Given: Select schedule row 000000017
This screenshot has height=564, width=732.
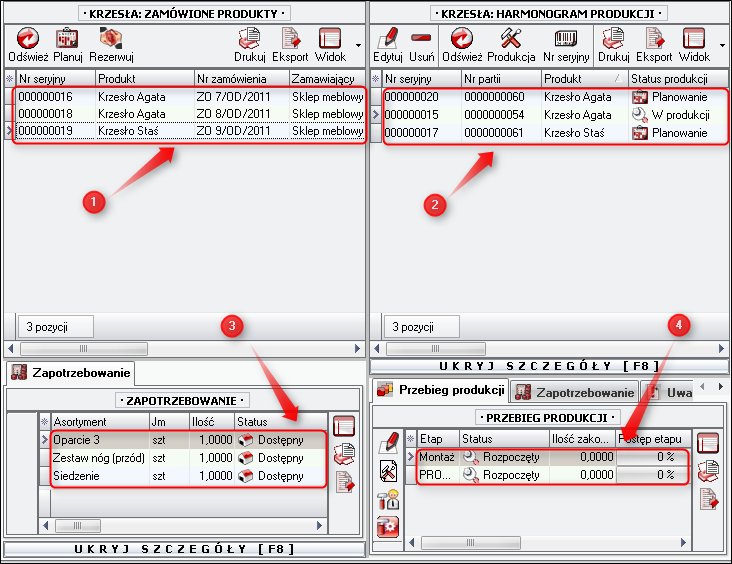Looking at the screenshot, I should point(555,133).
